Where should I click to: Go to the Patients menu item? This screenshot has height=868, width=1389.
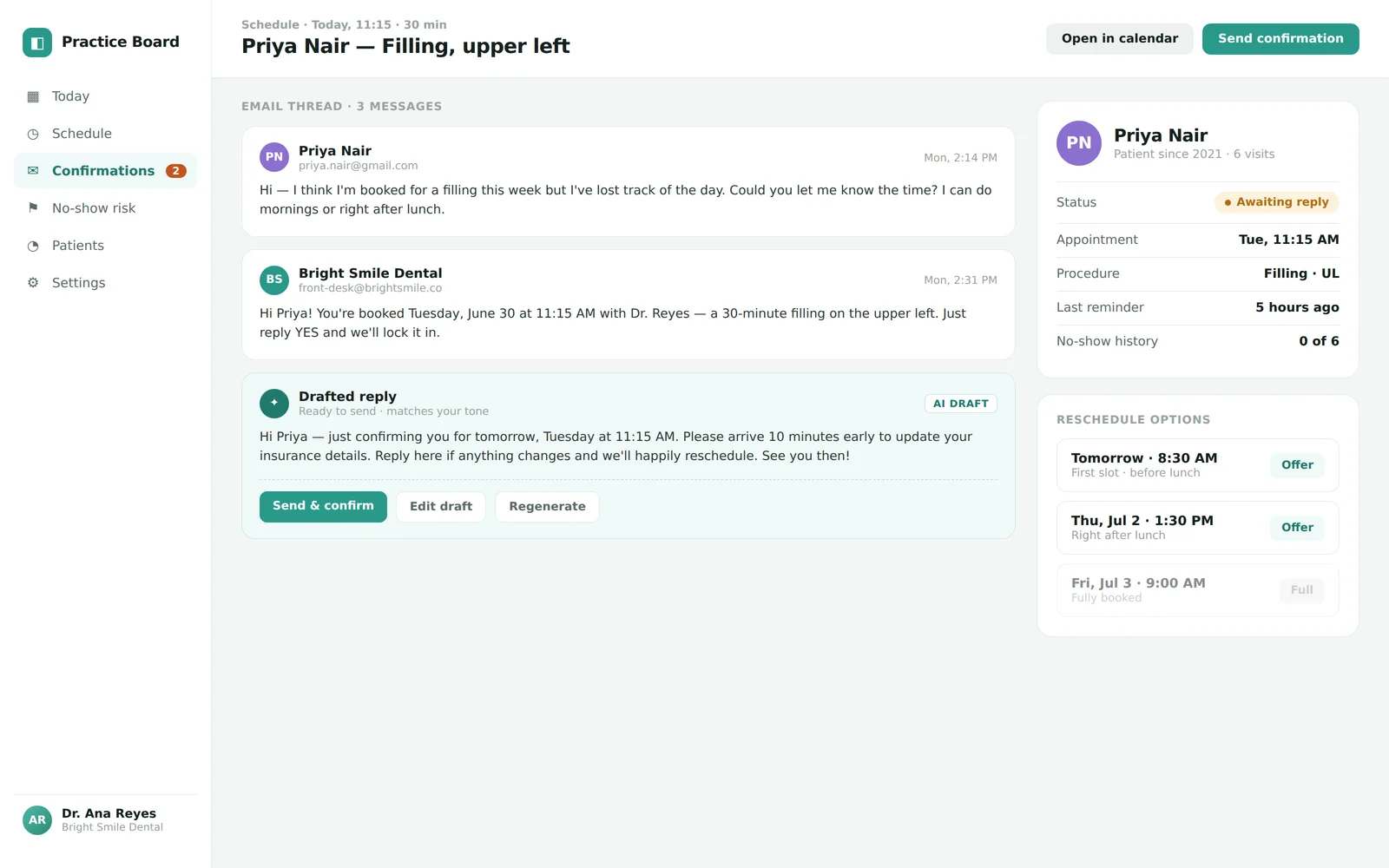coord(106,246)
